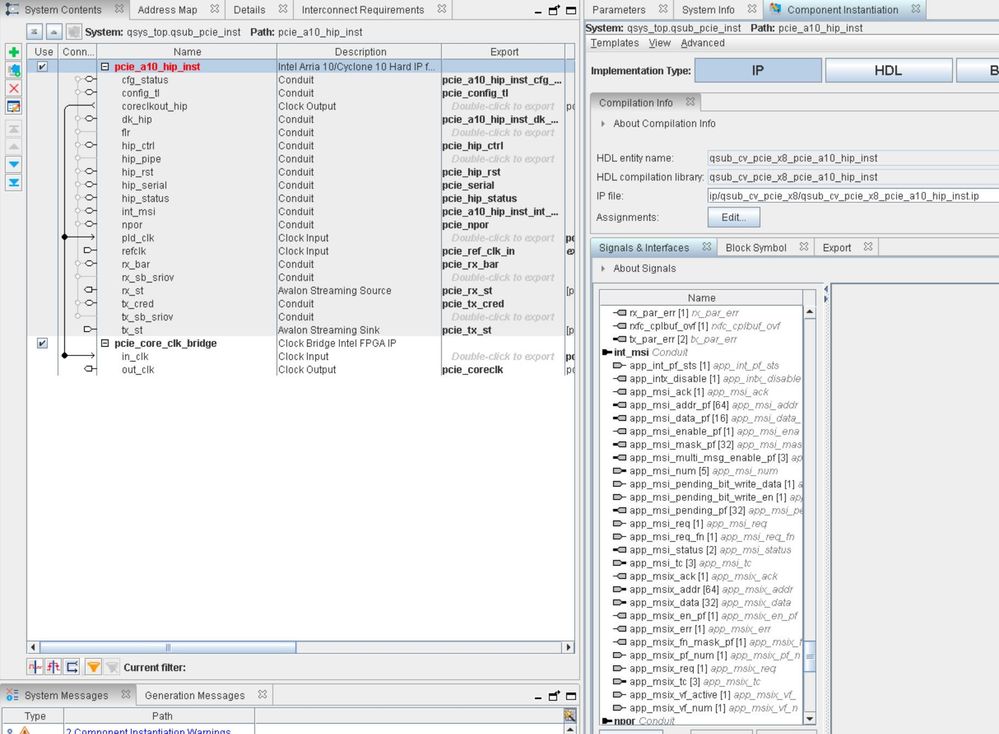
Task: Click the HDL entity name field
Action: click(x=853, y=158)
